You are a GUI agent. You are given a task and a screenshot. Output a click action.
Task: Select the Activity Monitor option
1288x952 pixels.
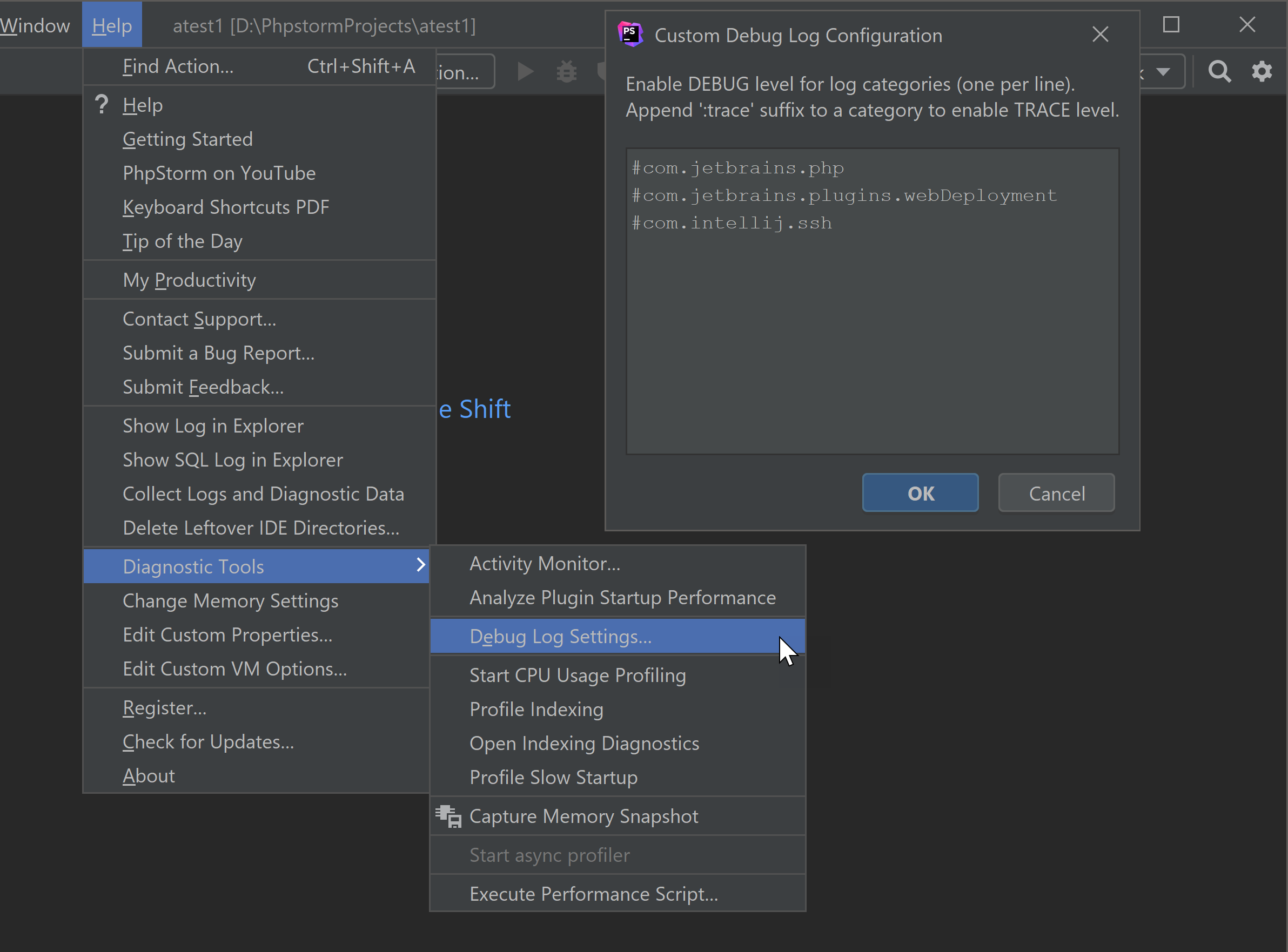point(545,563)
